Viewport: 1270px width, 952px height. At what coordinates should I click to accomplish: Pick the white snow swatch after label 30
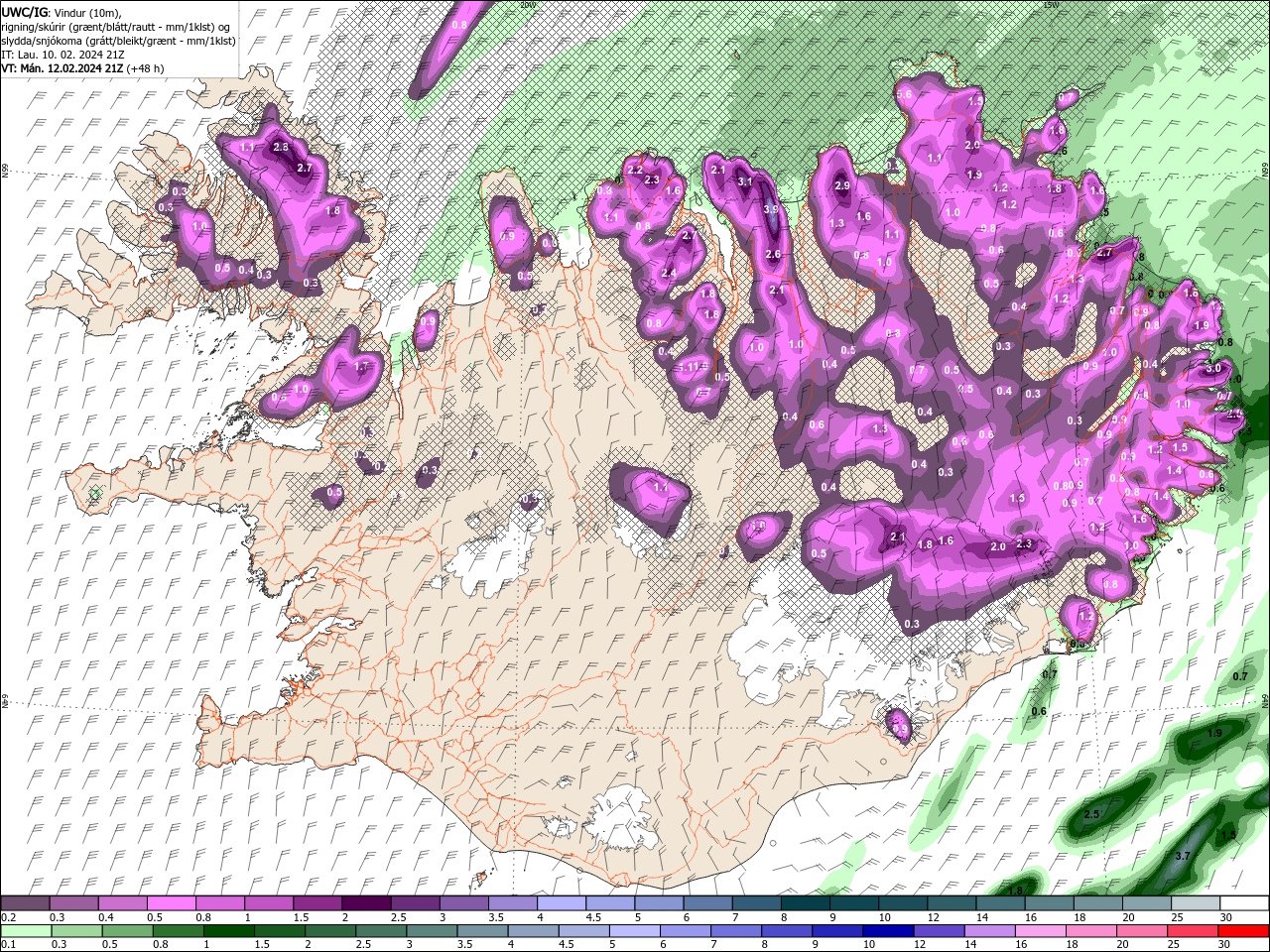[1243, 903]
